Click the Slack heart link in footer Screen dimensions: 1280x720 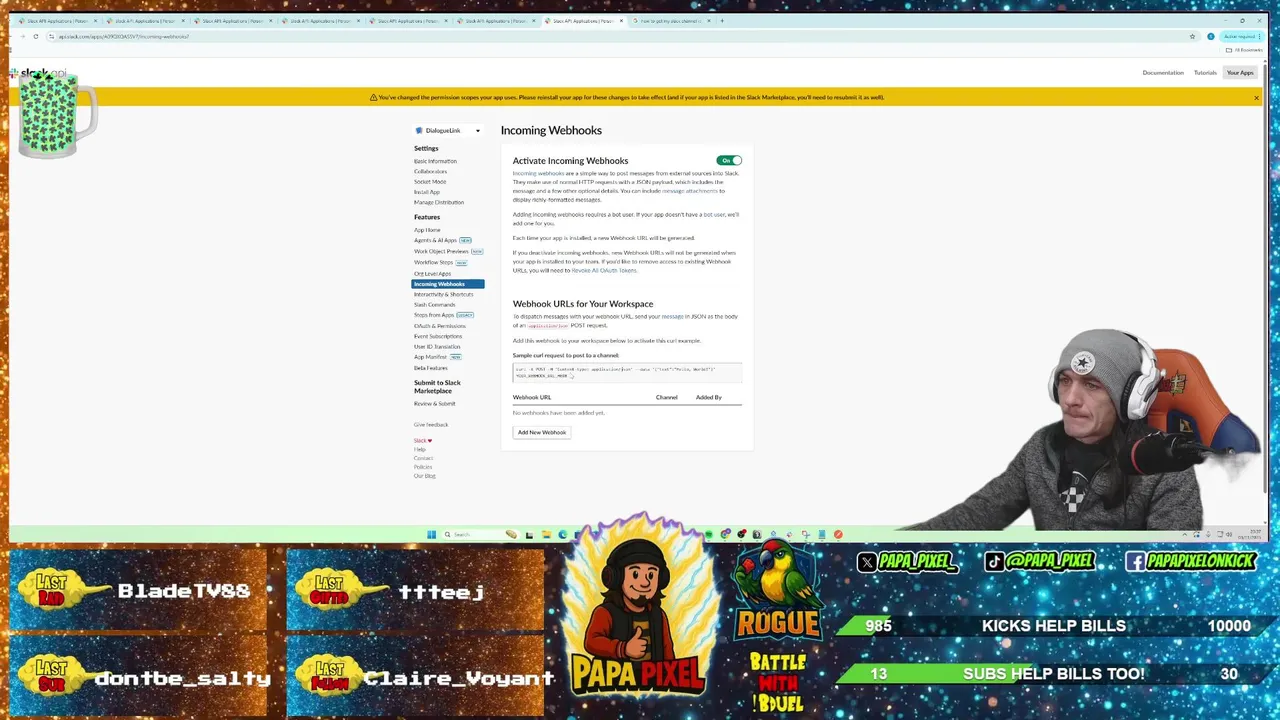[x=422, y=441]
